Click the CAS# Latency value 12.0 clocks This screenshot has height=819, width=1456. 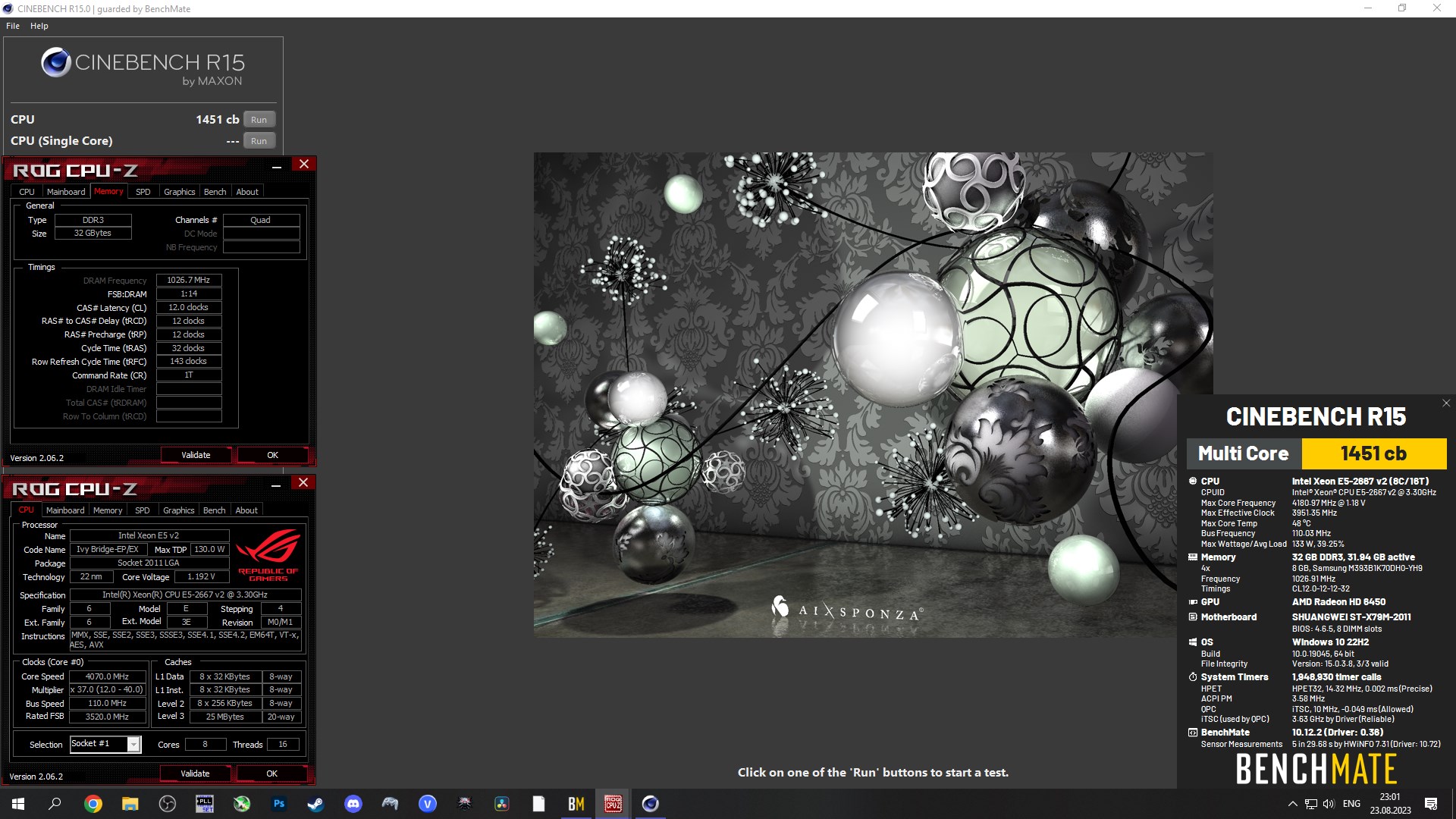coord(189,307)
